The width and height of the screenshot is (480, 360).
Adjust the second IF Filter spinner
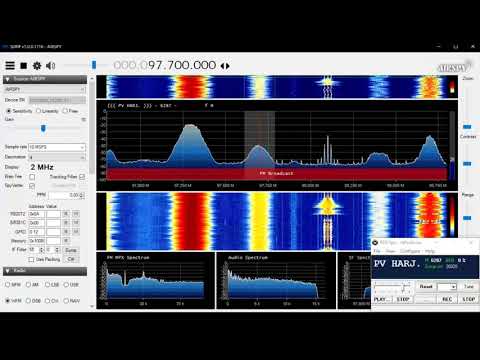pyautogui.click(x=57, y=250)
